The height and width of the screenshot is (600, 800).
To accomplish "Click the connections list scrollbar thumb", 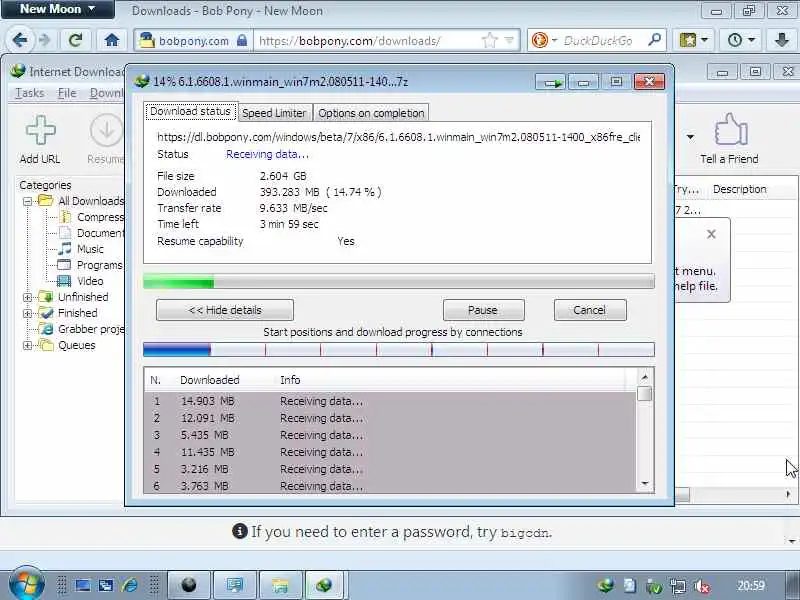I will tap(644, 394).
